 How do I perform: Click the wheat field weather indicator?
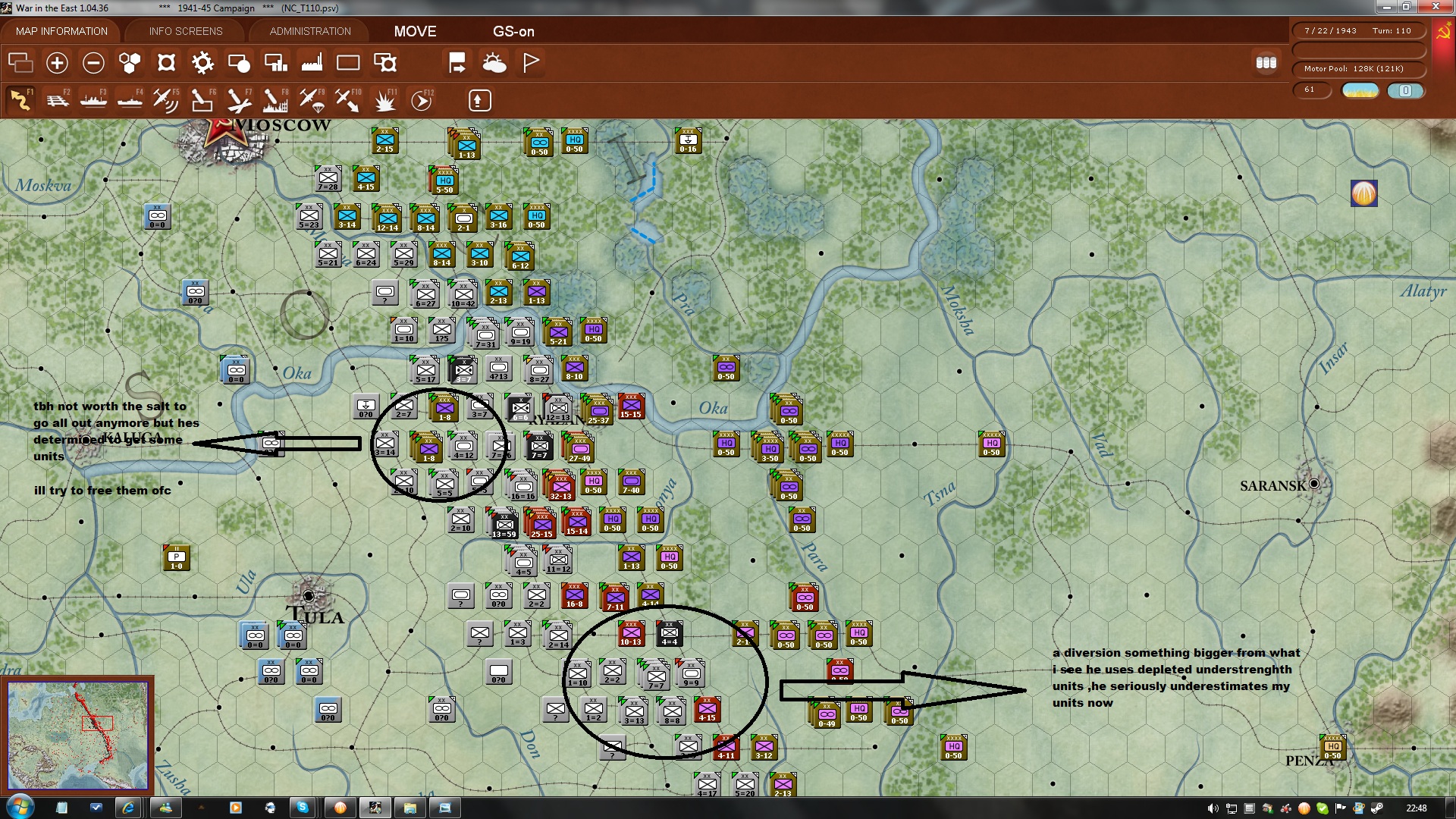pos(1360,90)
